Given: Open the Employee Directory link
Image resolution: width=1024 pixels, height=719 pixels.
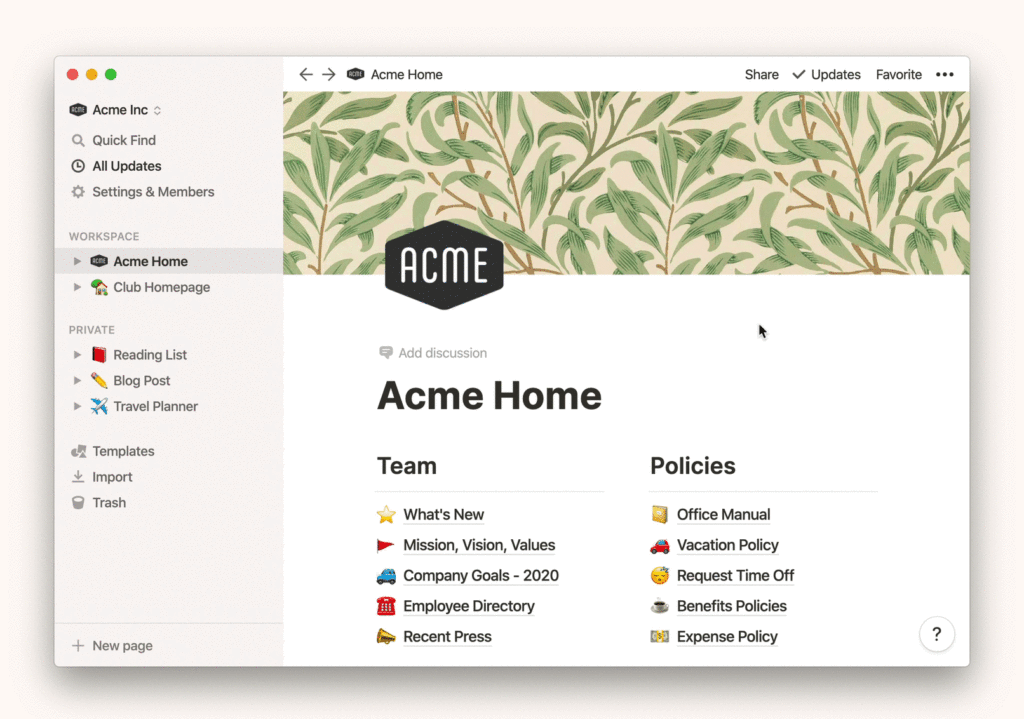Looking at the screenshot, I should (x=469, y=606).
